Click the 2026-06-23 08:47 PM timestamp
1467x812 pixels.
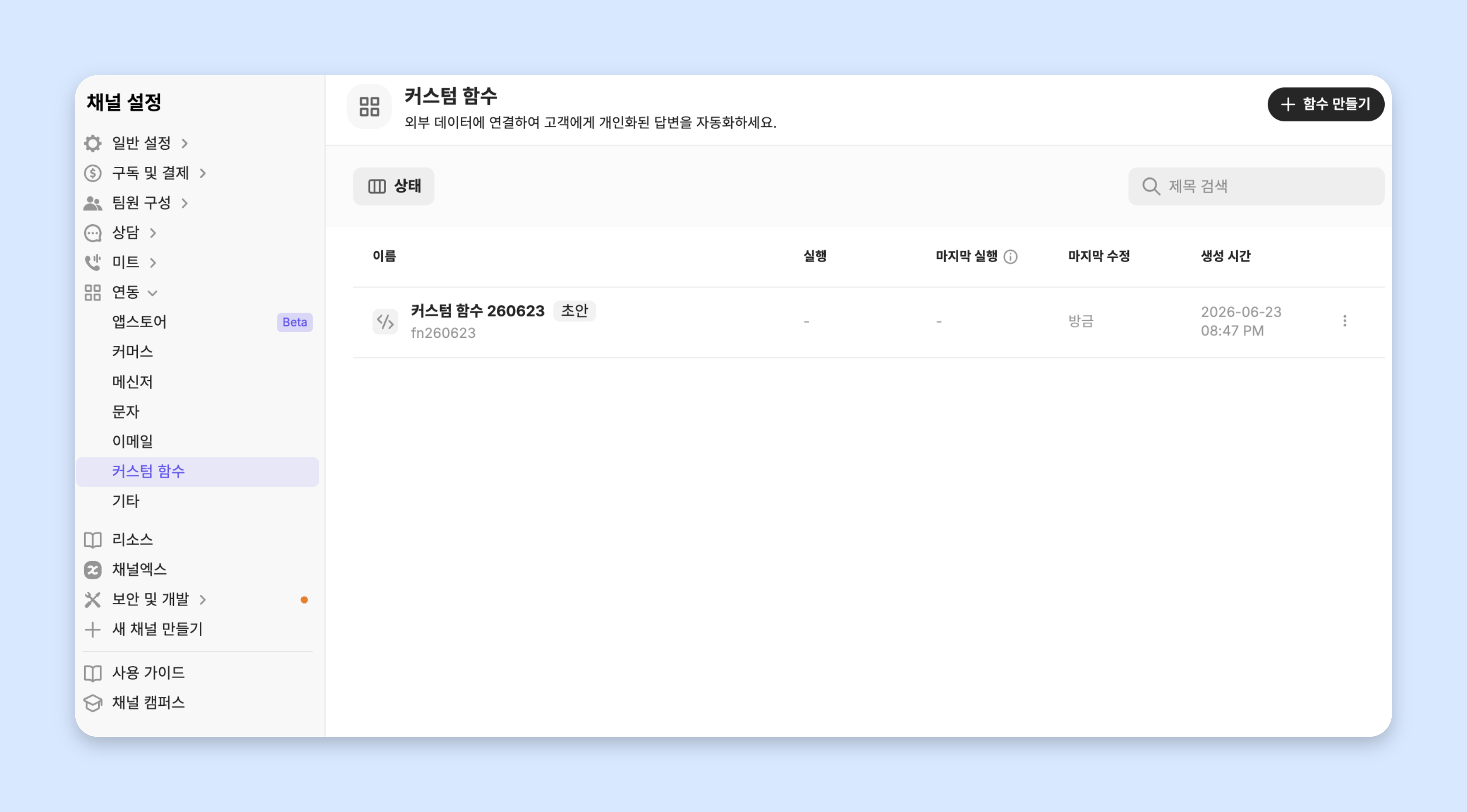(1241, 321)
